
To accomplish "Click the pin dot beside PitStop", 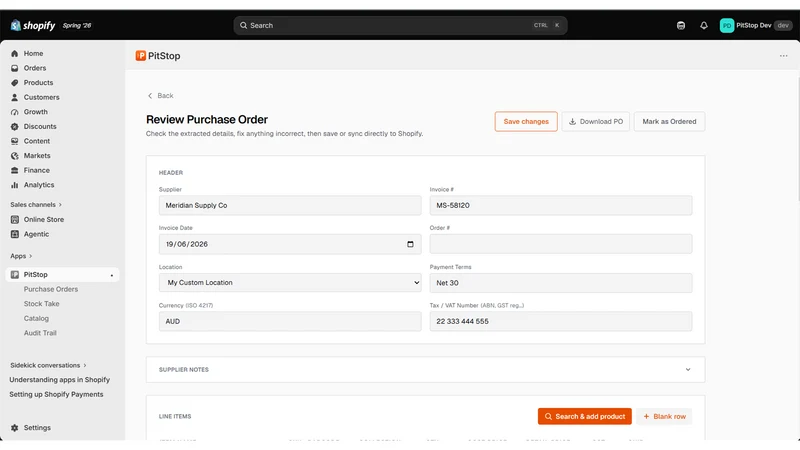I will point(112,276).
